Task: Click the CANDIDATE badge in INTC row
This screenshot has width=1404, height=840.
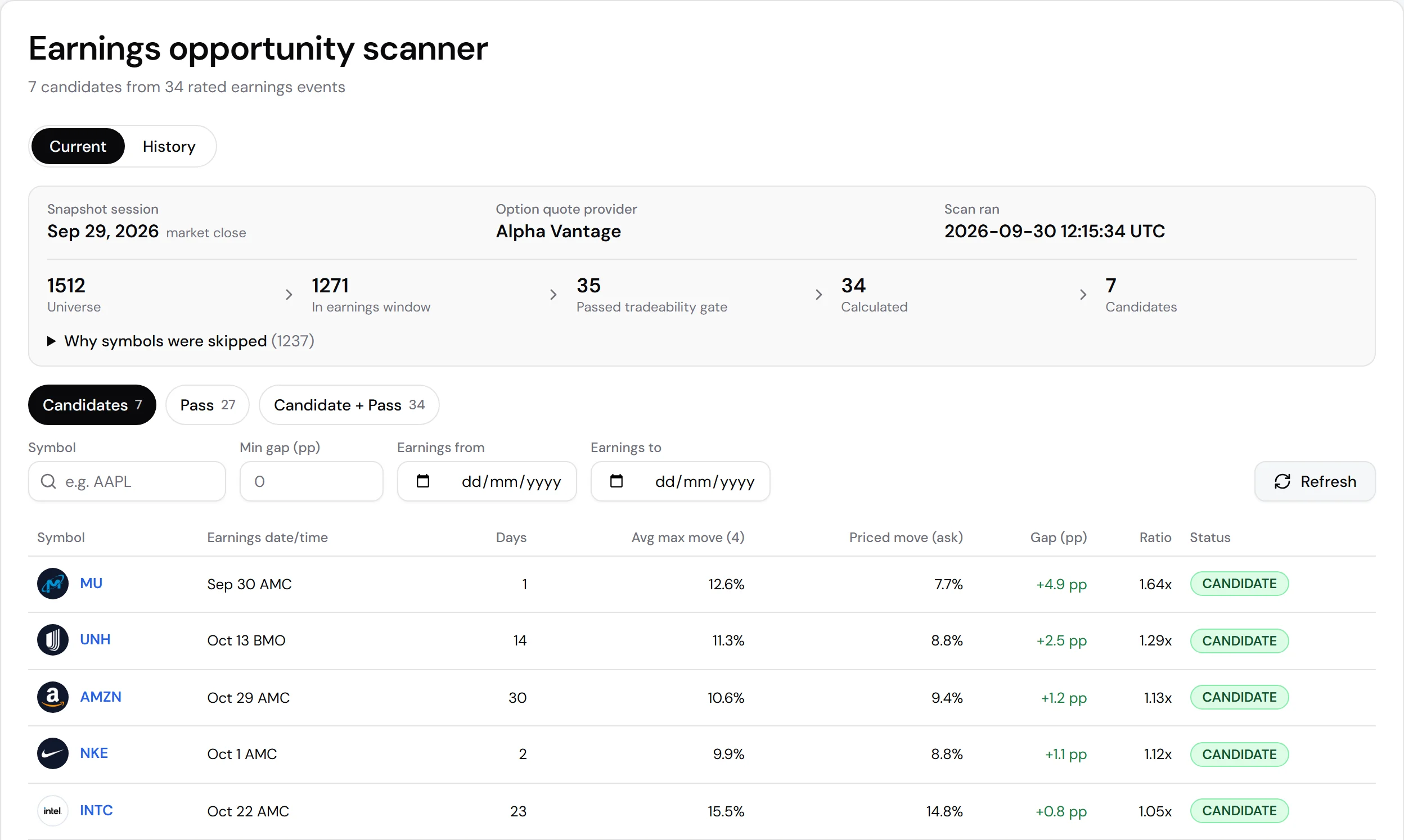Action: pos(1239,811)
